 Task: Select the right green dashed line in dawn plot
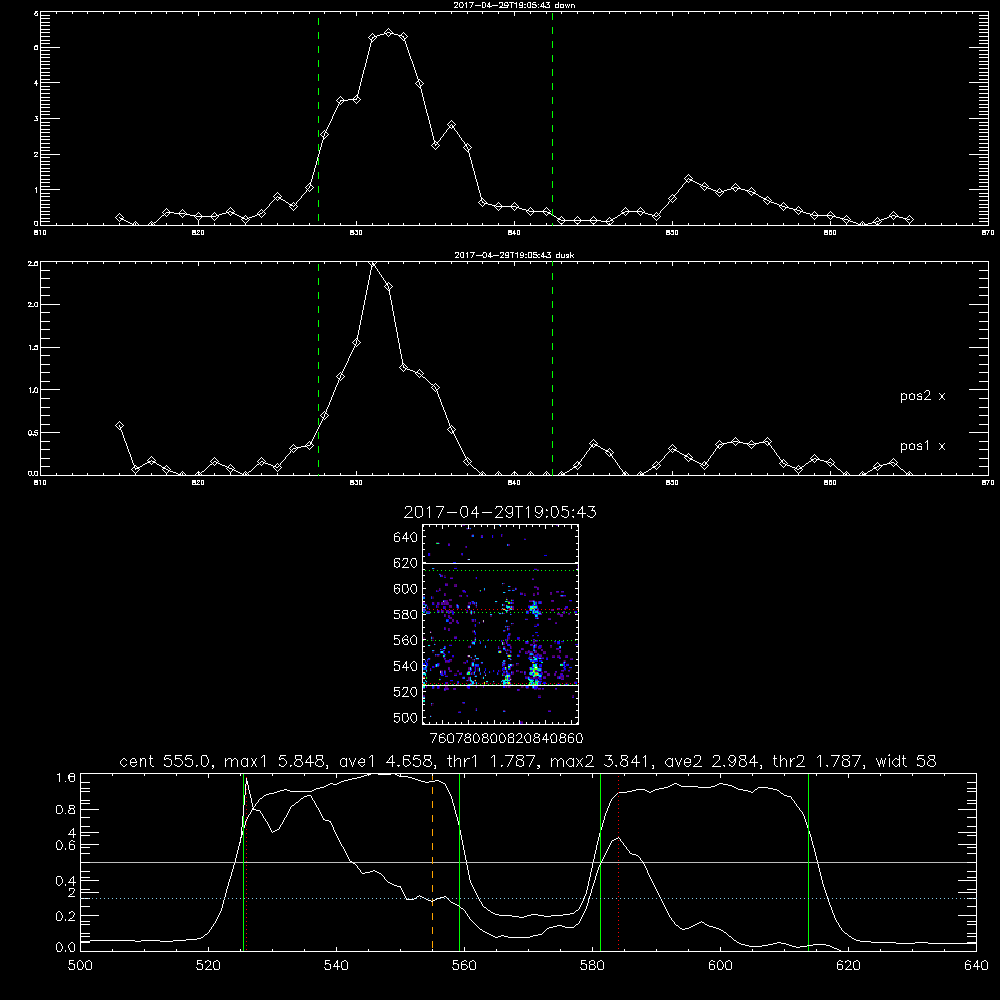pyautogui.click(x=552, y=119)
